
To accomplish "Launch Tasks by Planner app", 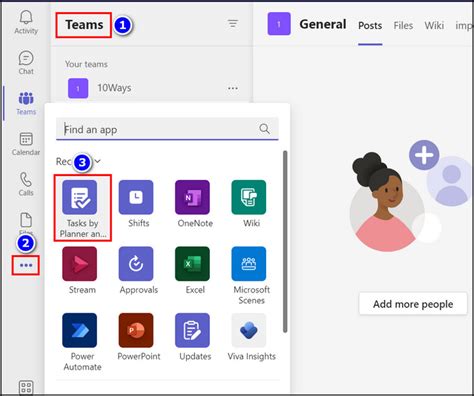I will (x=83, y=208).
